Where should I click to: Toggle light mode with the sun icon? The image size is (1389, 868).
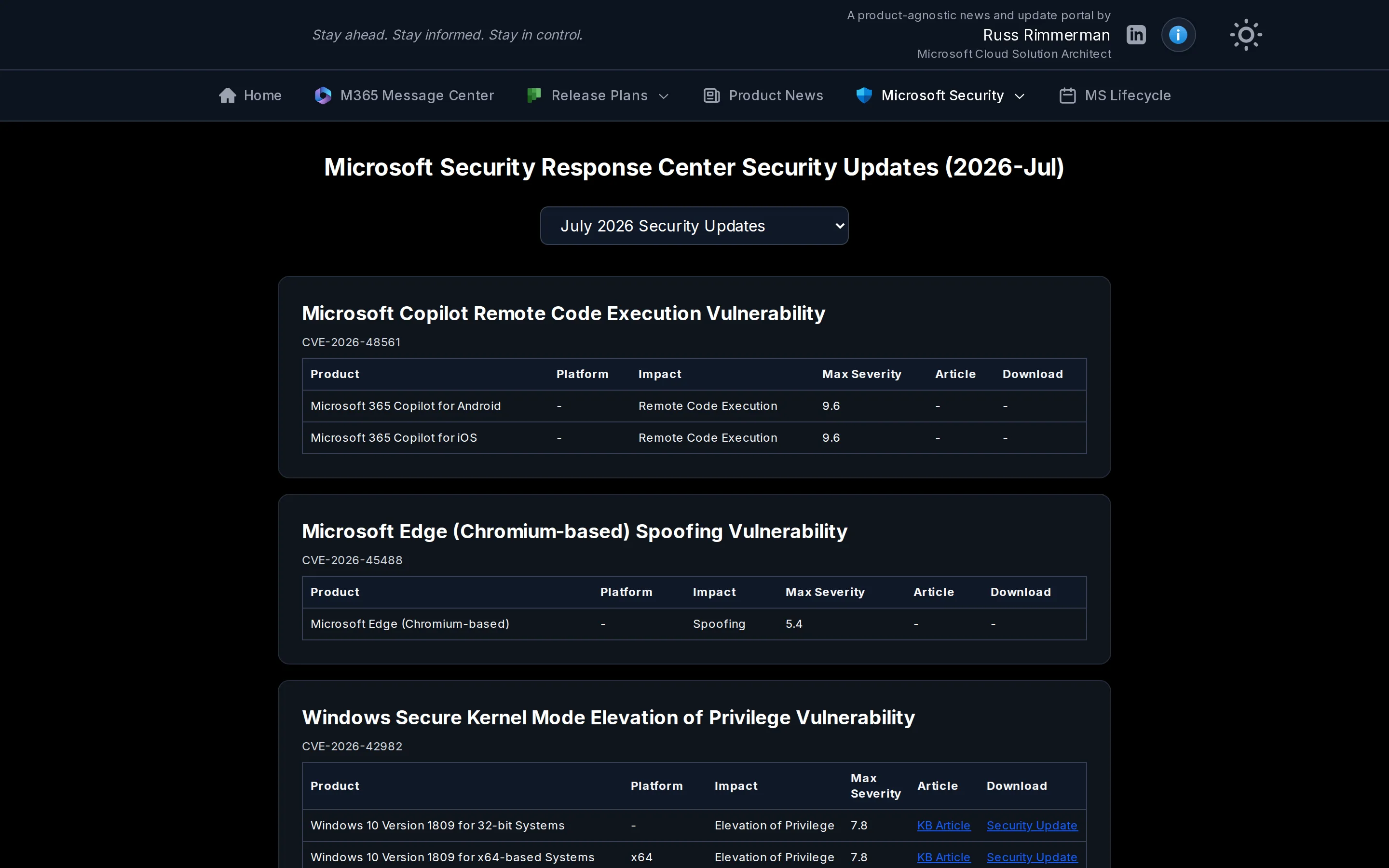[x=1245, y=35]
